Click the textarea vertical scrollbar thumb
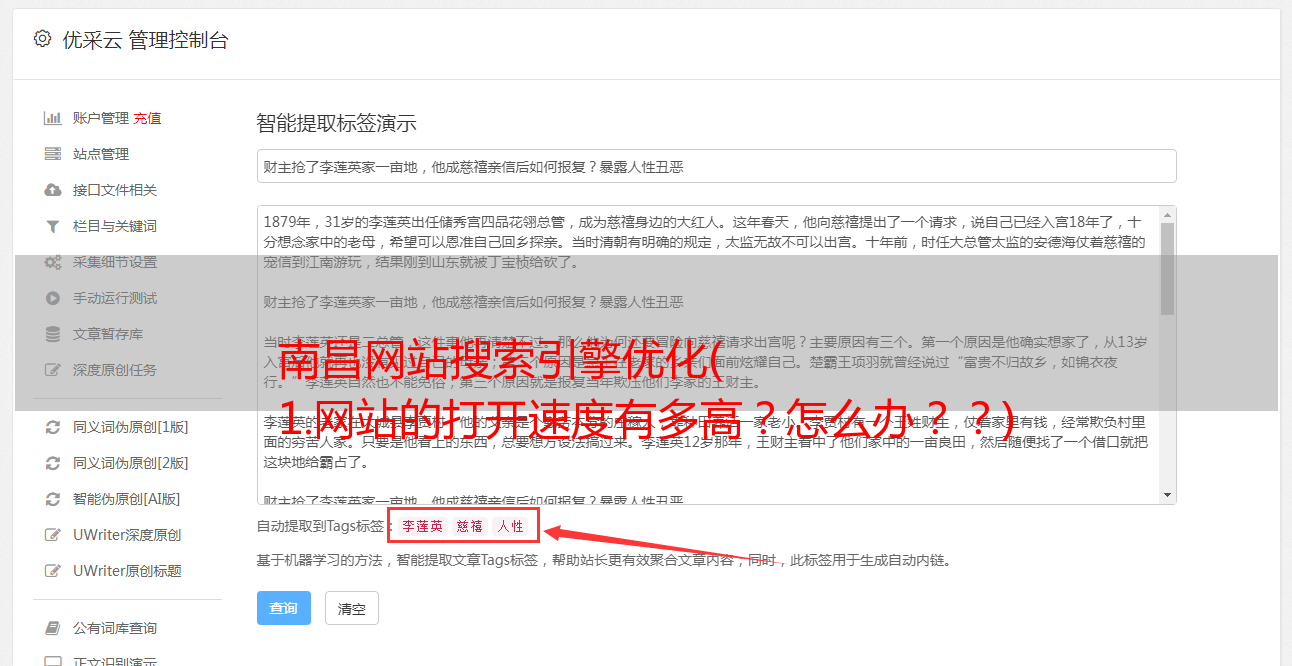Screen dimensions: 1292x666 (1167, 268)
